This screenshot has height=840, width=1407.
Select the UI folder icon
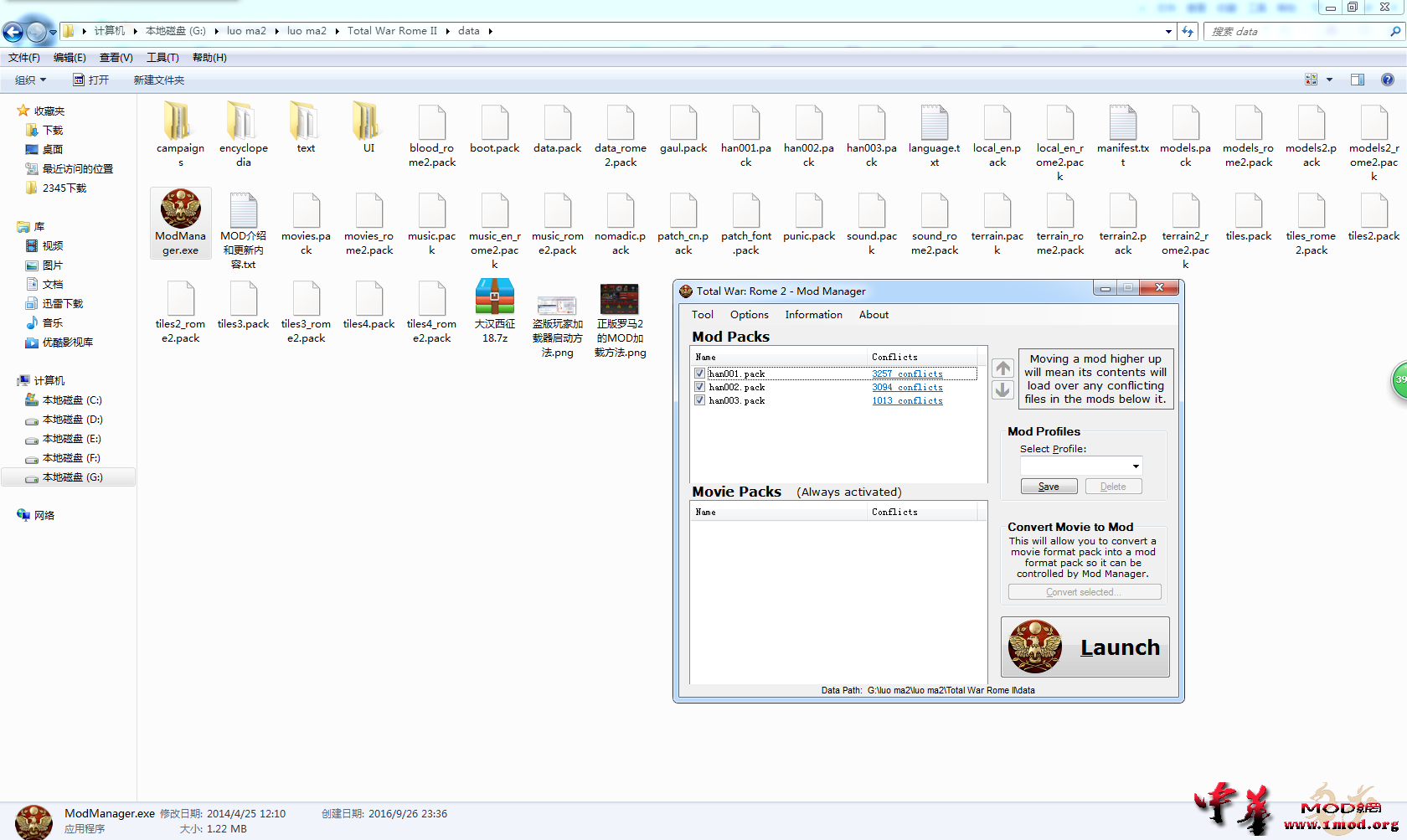[x=368, y=121]
